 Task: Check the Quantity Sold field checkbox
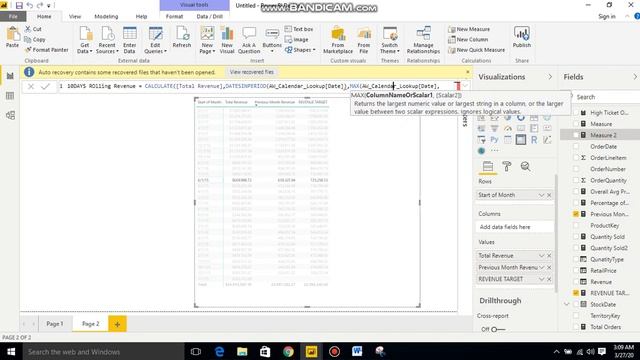576,237
